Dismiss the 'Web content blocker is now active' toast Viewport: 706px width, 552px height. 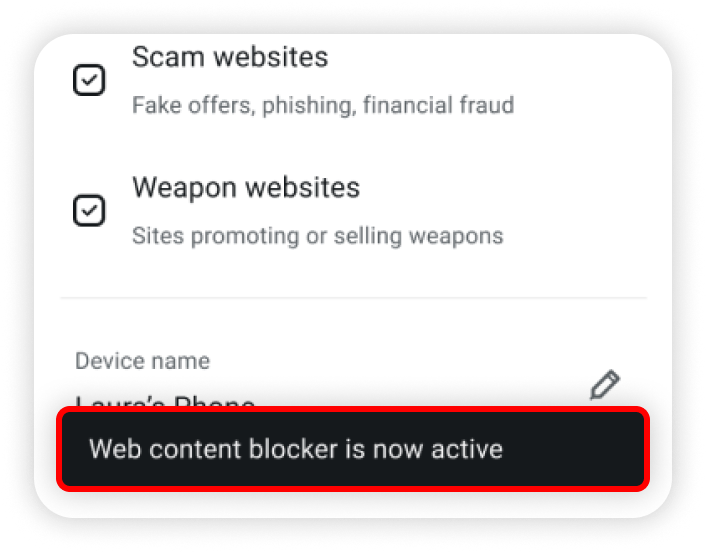(x=353, y=449)
